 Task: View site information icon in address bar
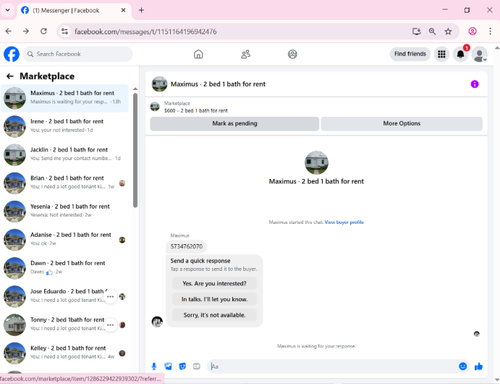(x=65, y=31)
